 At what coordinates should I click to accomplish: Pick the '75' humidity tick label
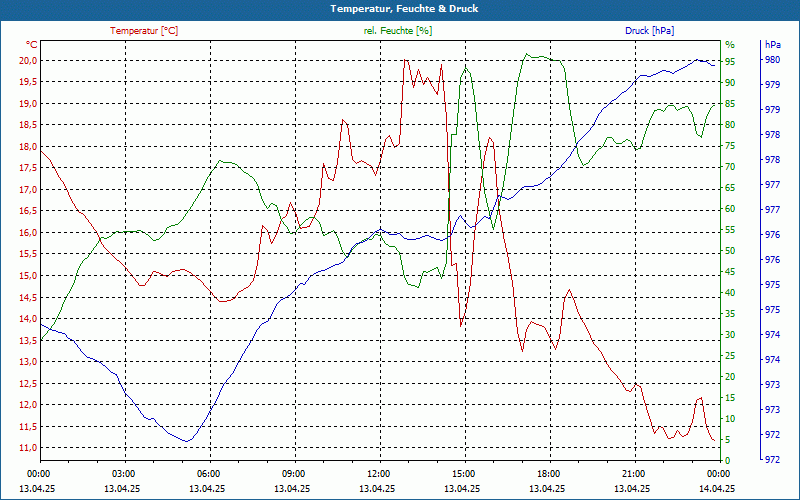click(730, 146)
